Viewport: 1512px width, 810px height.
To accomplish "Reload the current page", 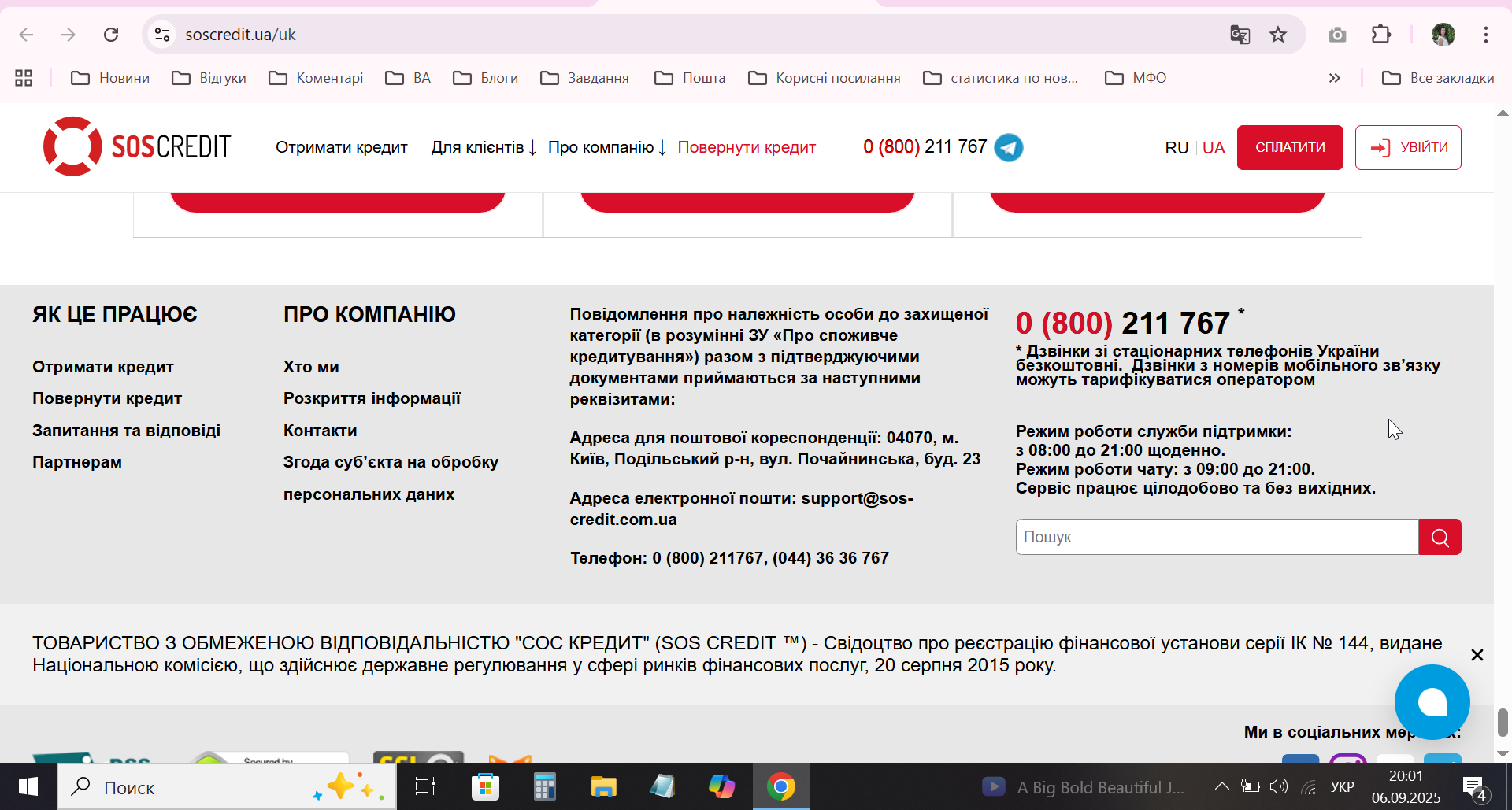I will click(111, 35).
